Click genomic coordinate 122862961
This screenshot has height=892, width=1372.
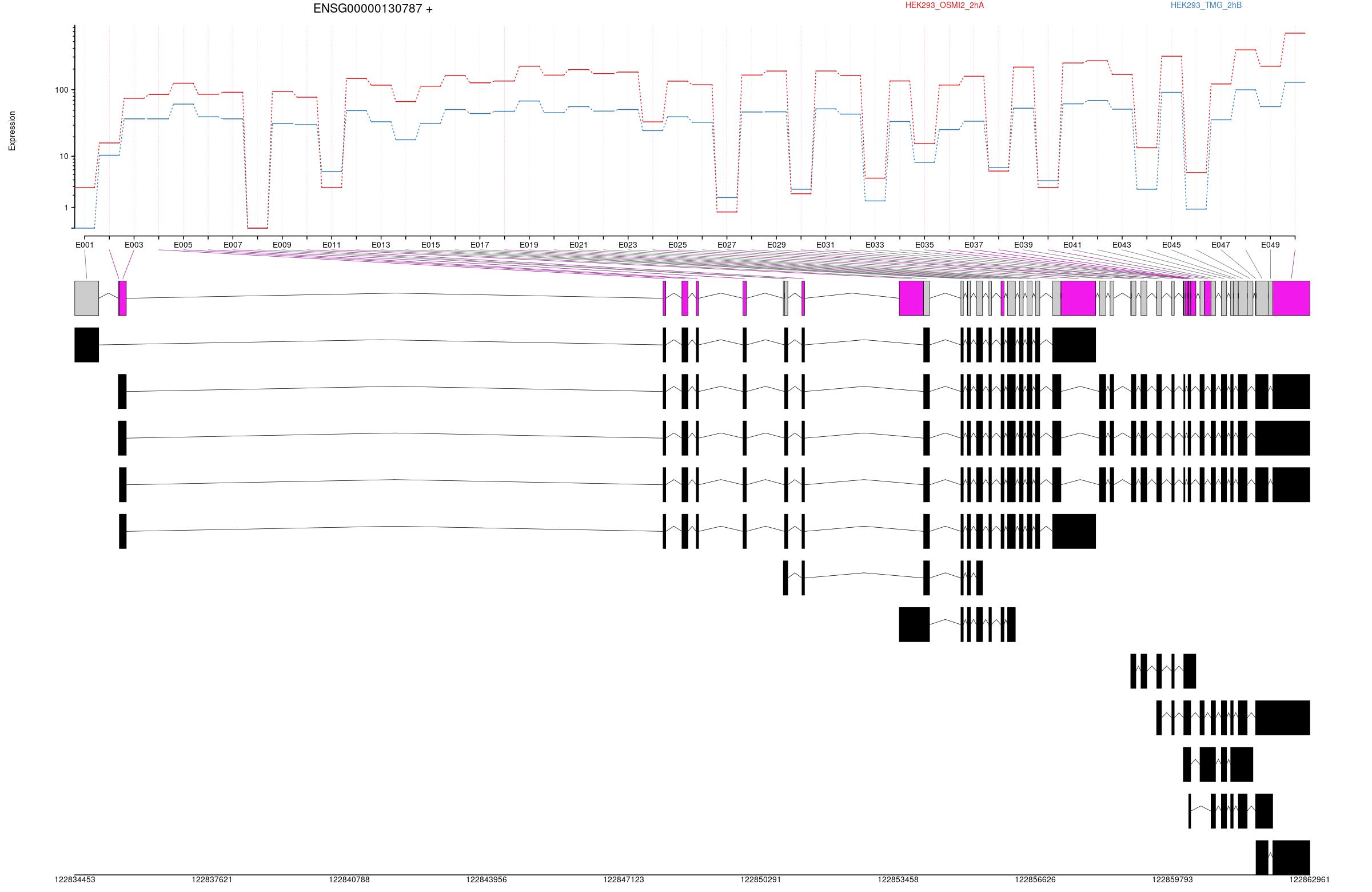point(1310,879)
